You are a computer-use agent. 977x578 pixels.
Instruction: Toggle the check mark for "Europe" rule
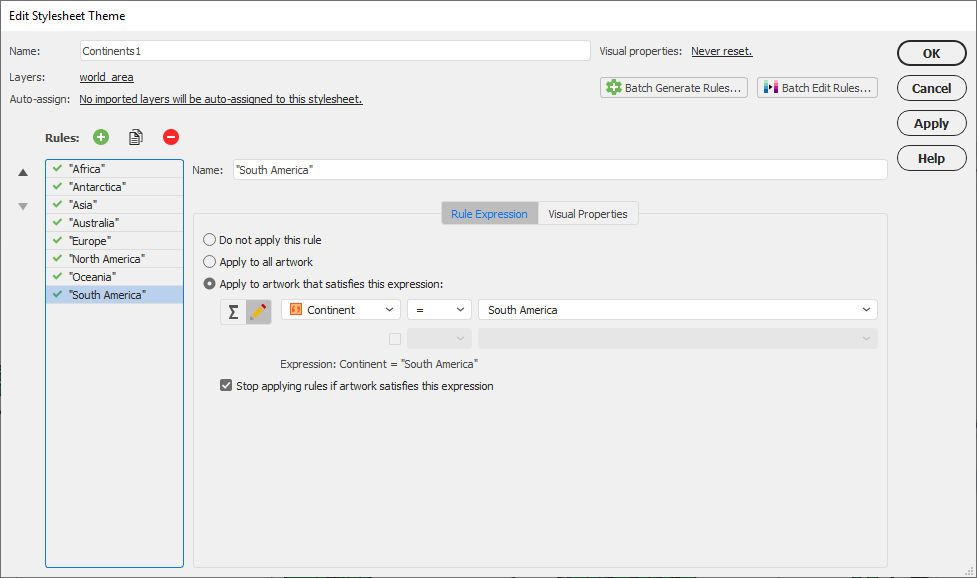point(57,240)
